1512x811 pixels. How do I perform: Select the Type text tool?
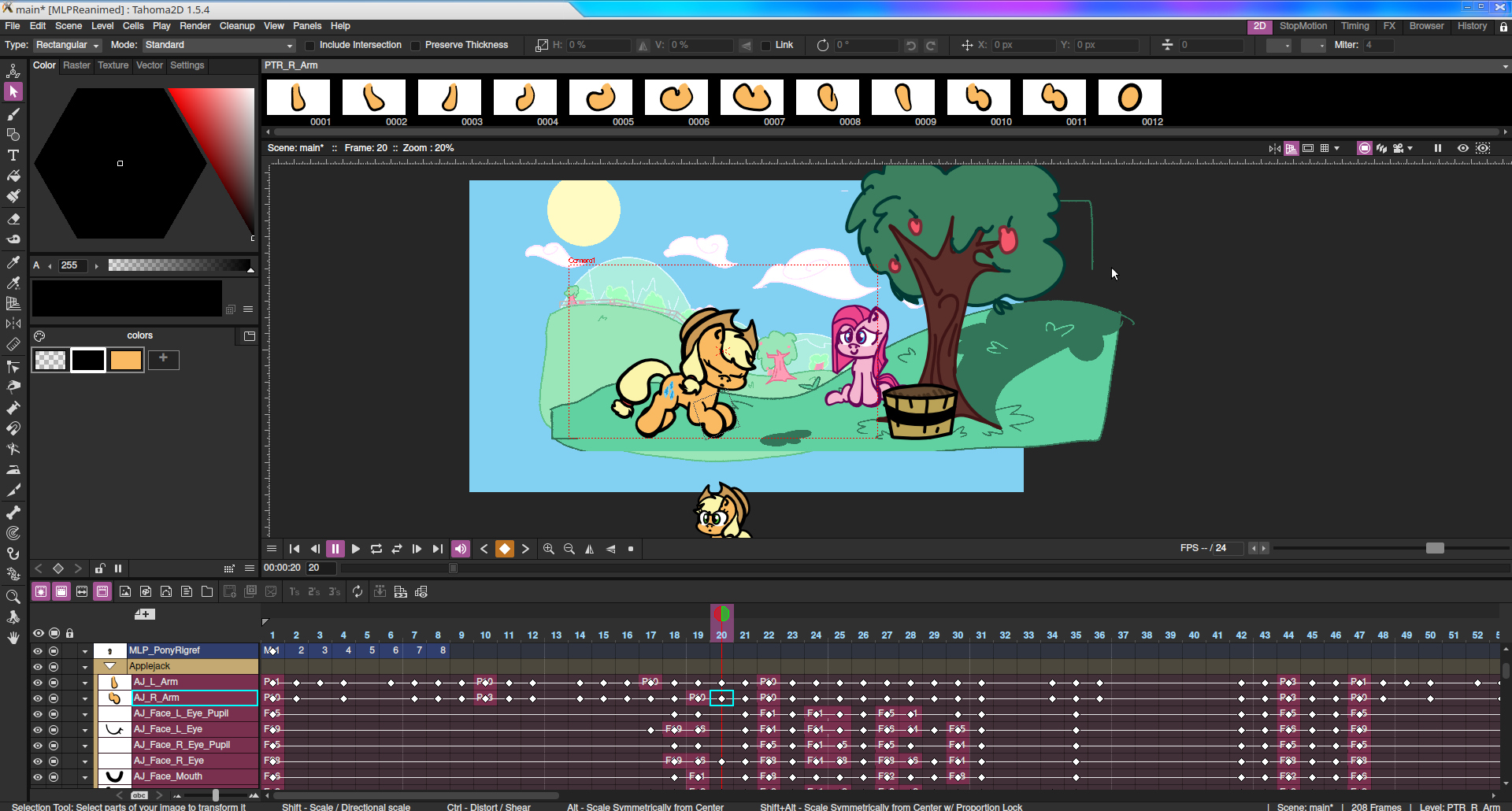tap(13, 155)
